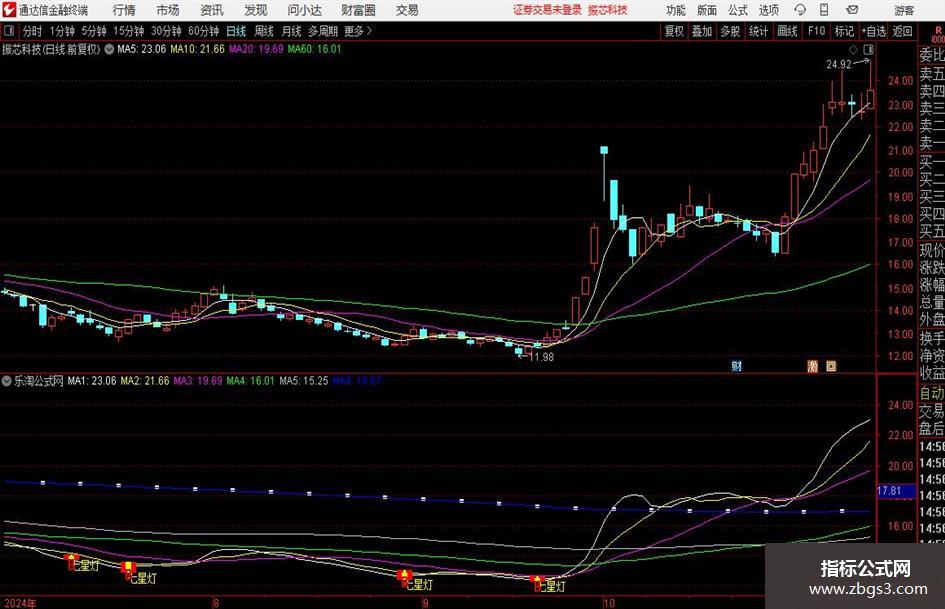Viewport: 945px width, 609px height.
Task: Click the 复权 toolbar button
Action: coord(674,31)
